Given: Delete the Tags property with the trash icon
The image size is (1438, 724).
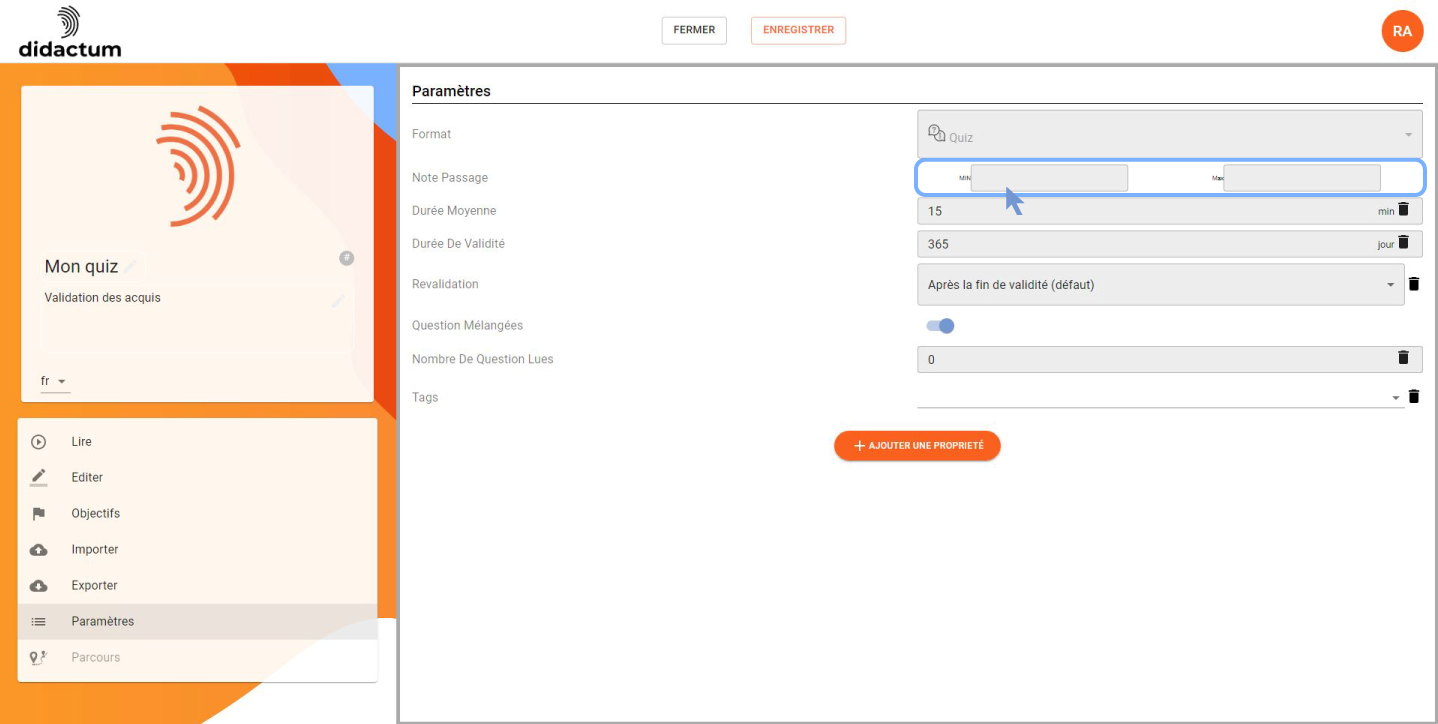Looking at the screenshot, I should coord(1413,396).
